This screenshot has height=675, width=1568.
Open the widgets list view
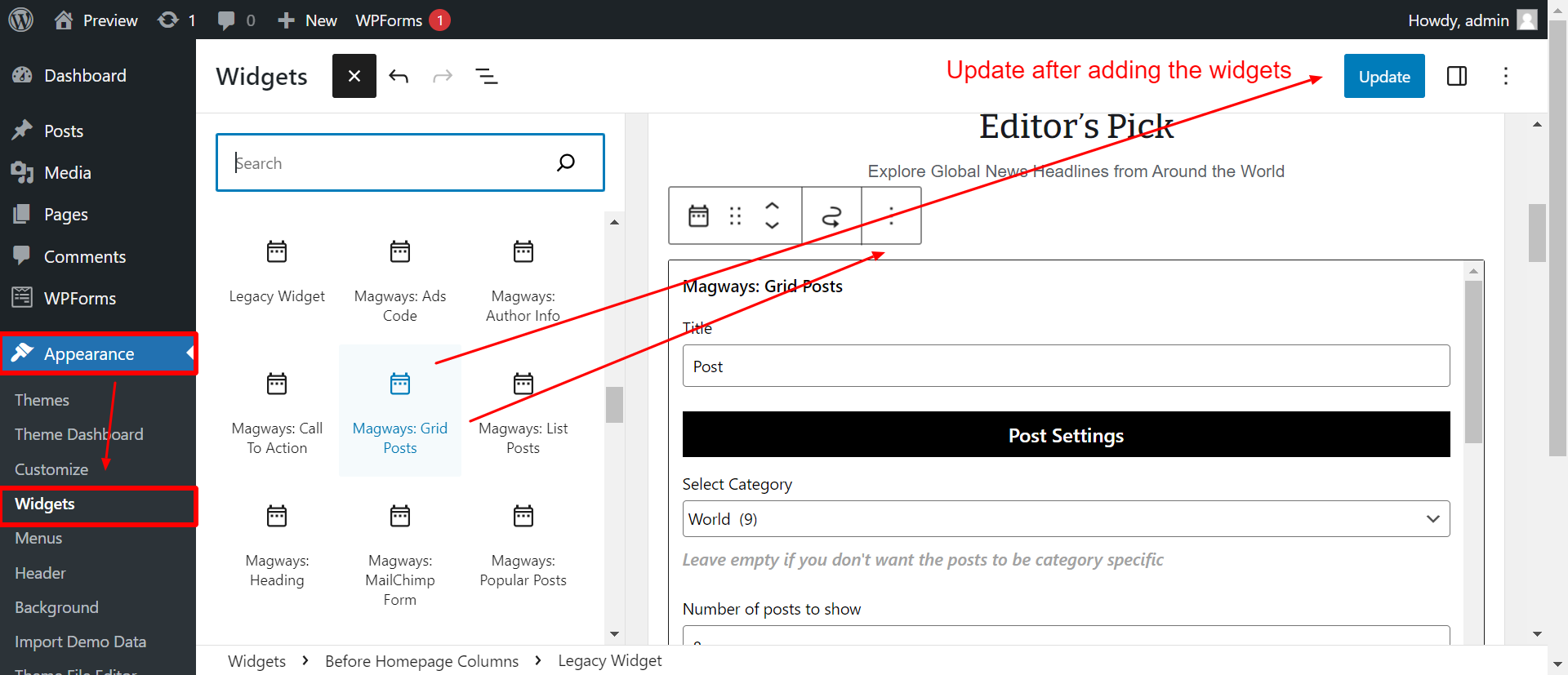(x=487, y=76)
